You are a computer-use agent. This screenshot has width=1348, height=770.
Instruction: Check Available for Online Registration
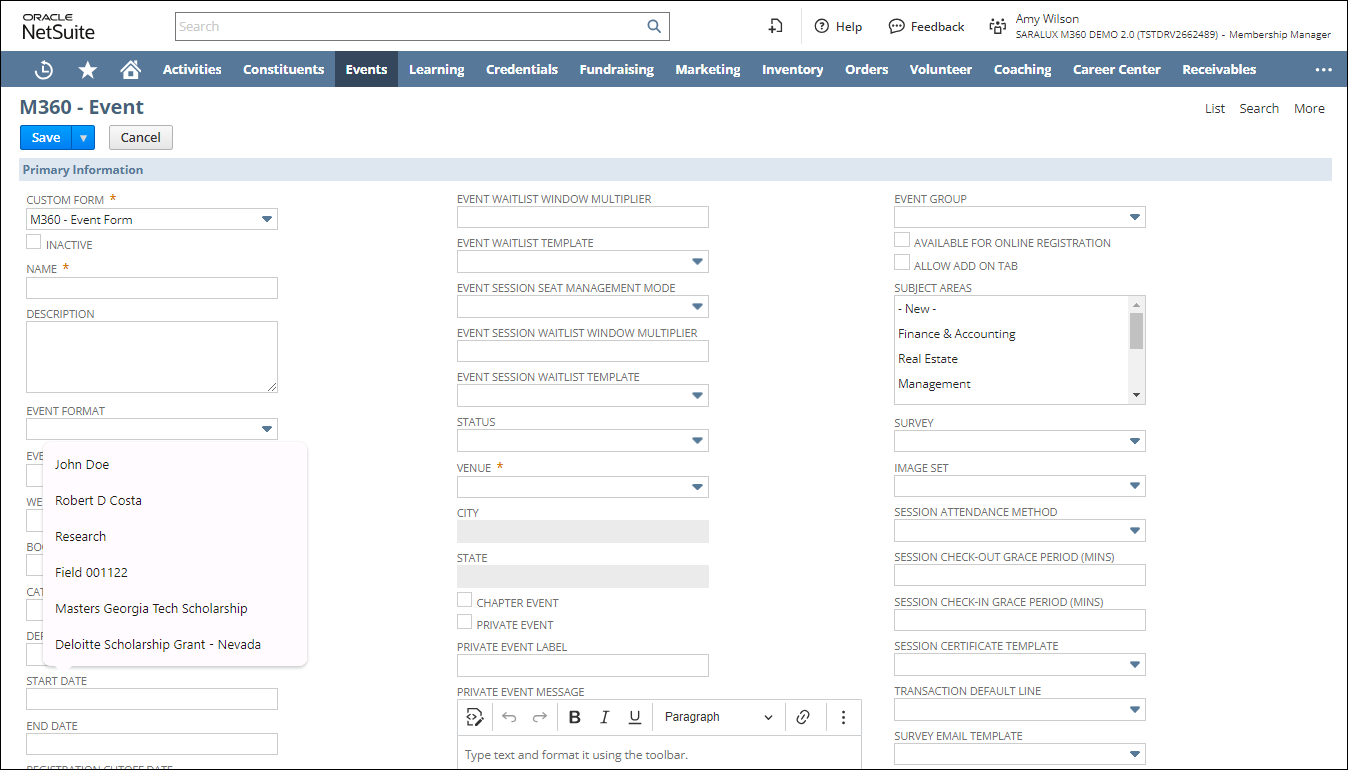pyautogui.click(x=902, y=241)
